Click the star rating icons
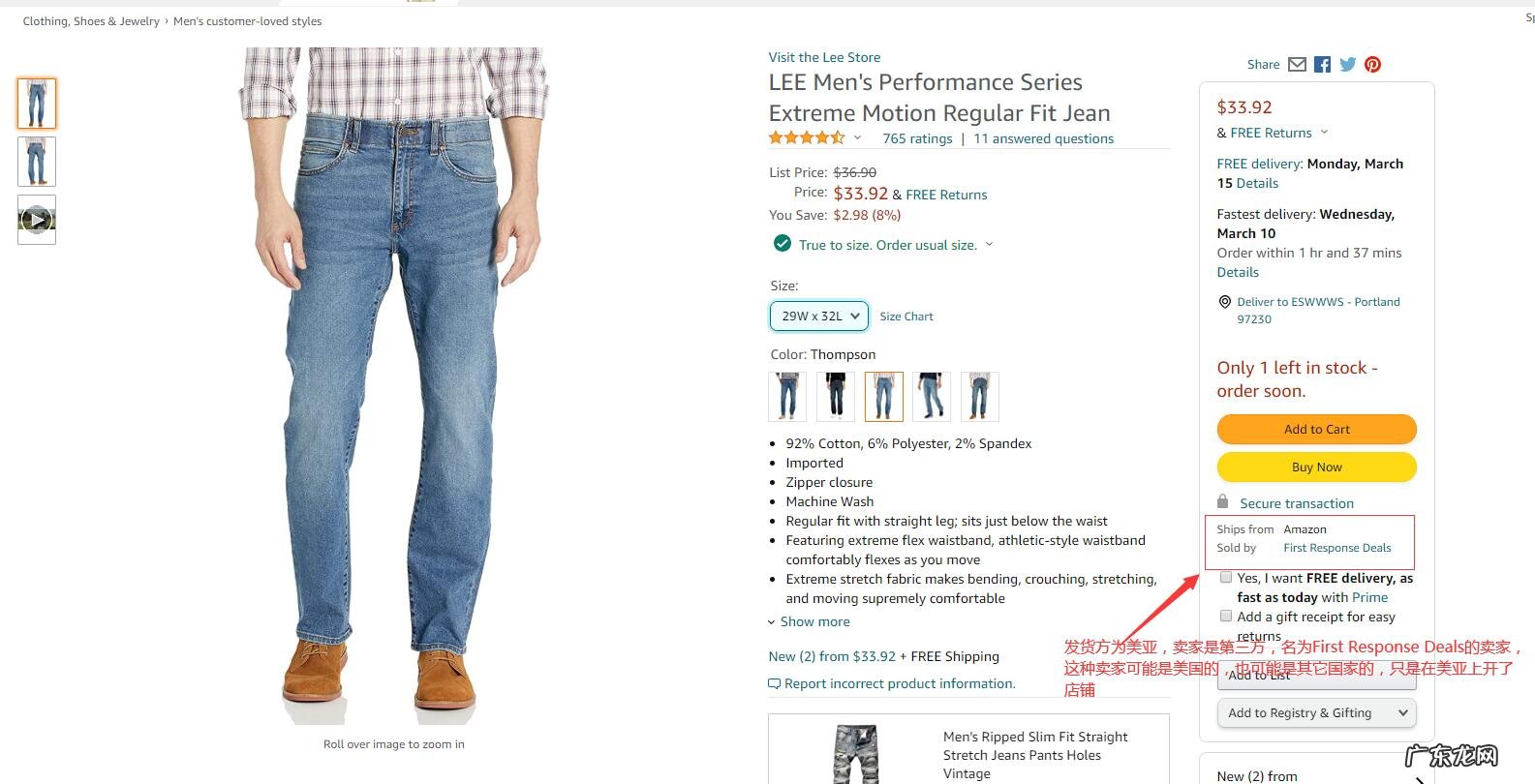This screenshot has width=1535, height=784. (806, 138)
